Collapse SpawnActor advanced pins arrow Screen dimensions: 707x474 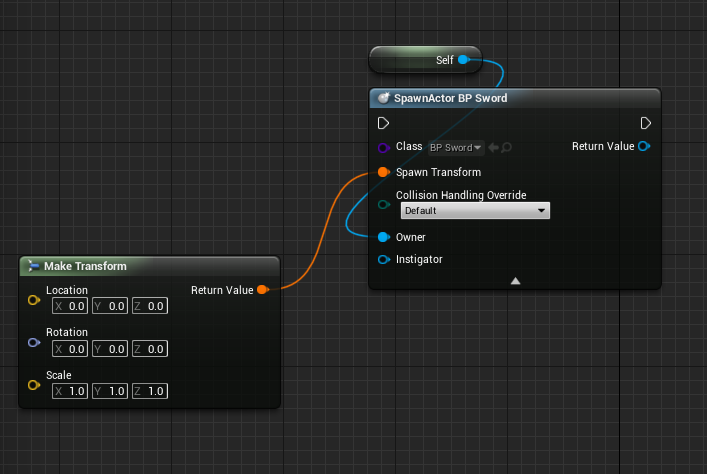click(515, 281)
